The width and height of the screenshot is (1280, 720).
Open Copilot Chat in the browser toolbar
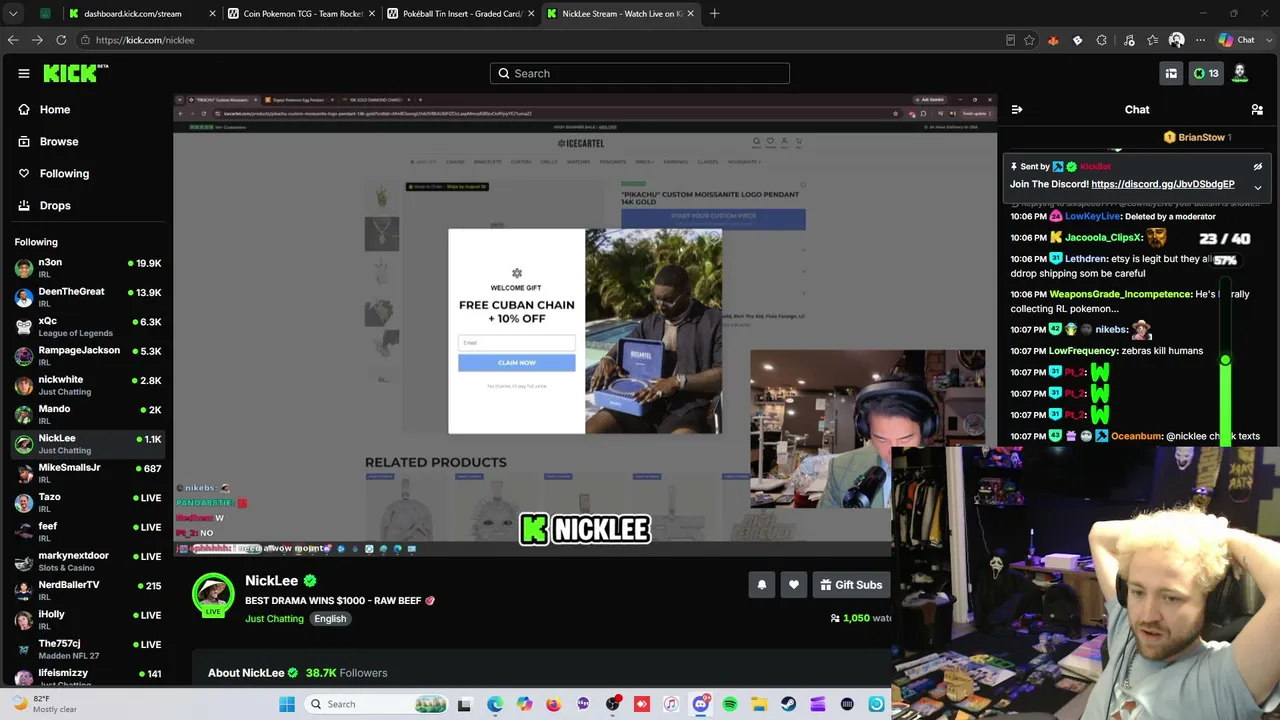pyautogui.click(x=1237, y=40)
